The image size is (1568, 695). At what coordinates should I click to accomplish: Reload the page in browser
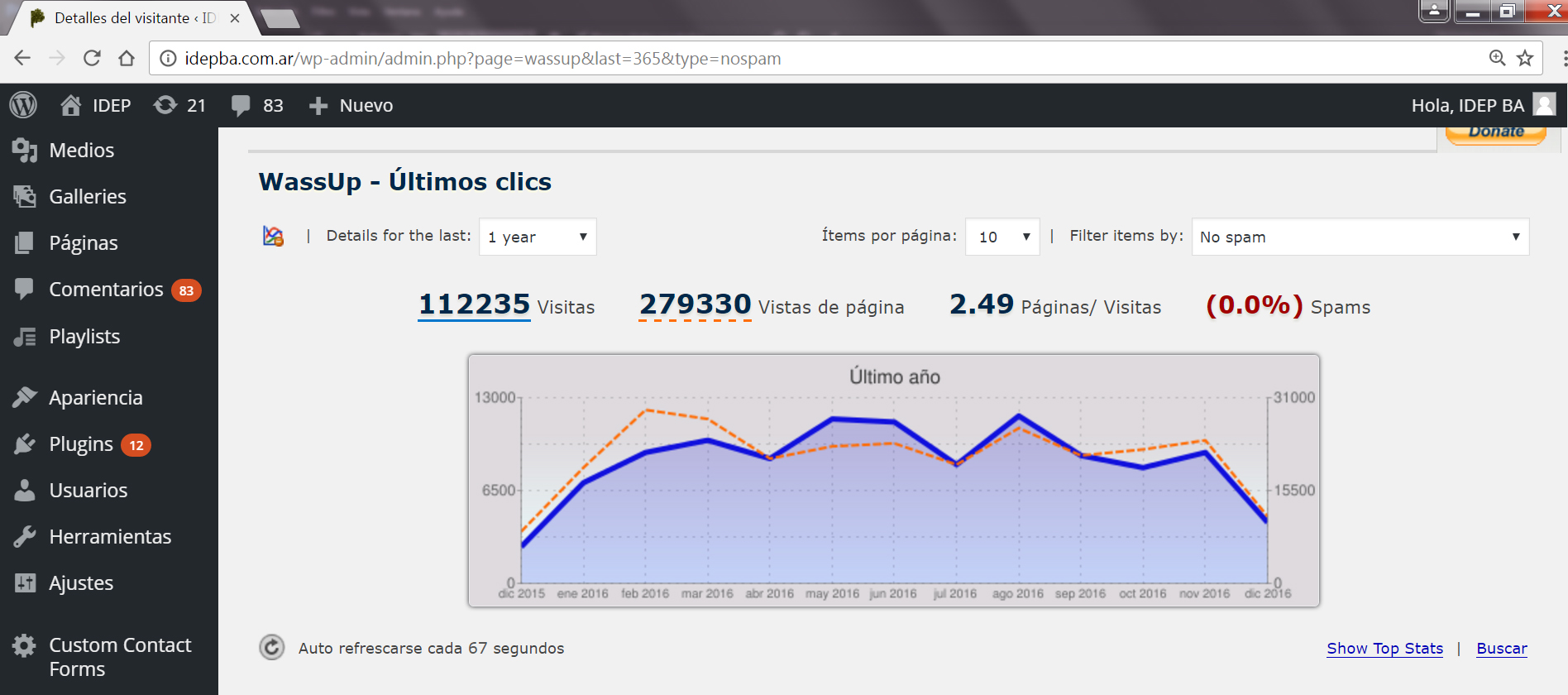click(x=92, y=58)
